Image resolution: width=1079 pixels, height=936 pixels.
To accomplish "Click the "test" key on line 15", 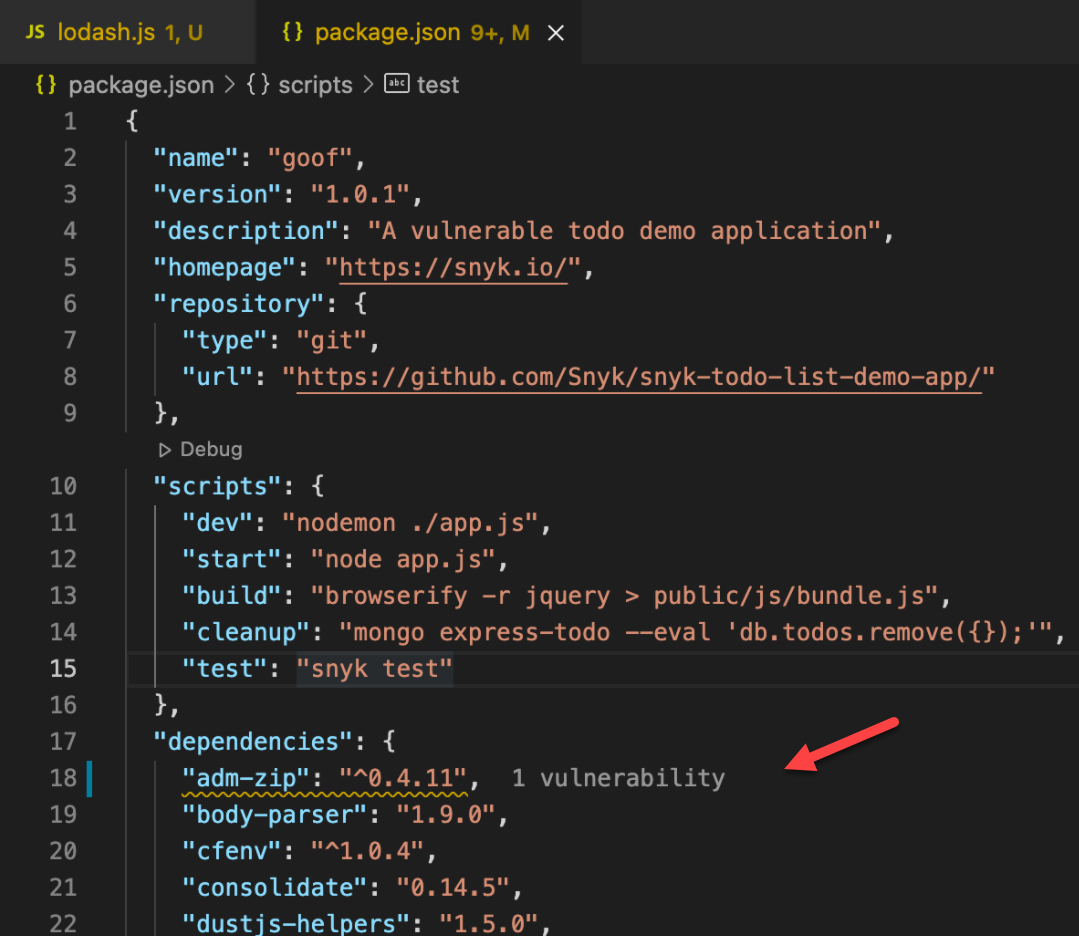I will tap(225, 668).
